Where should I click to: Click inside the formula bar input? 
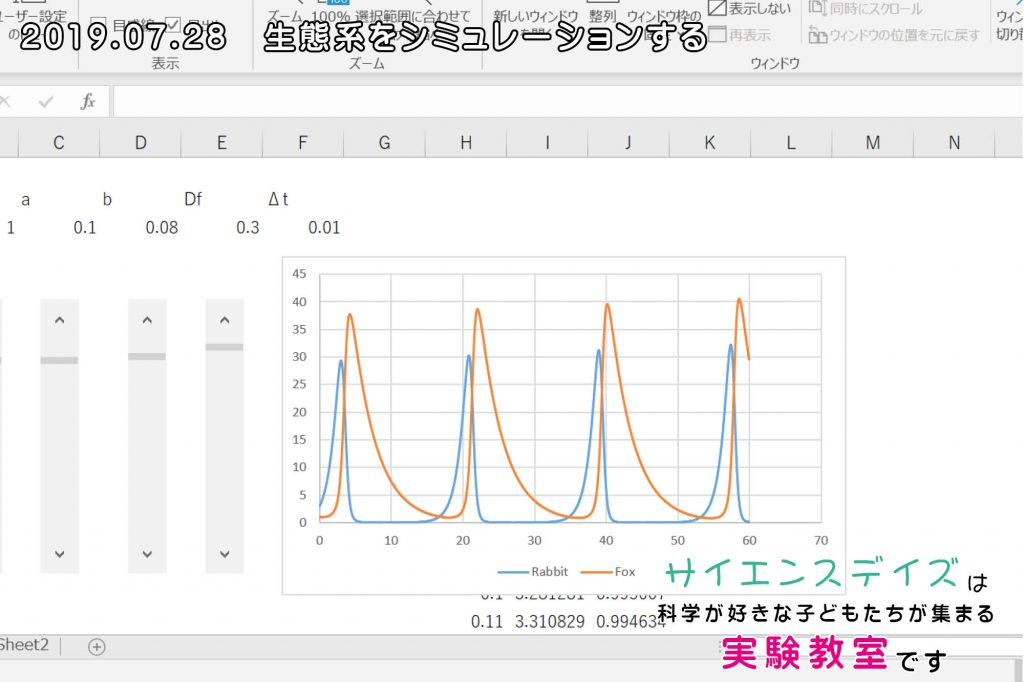(x=568, y=102)
